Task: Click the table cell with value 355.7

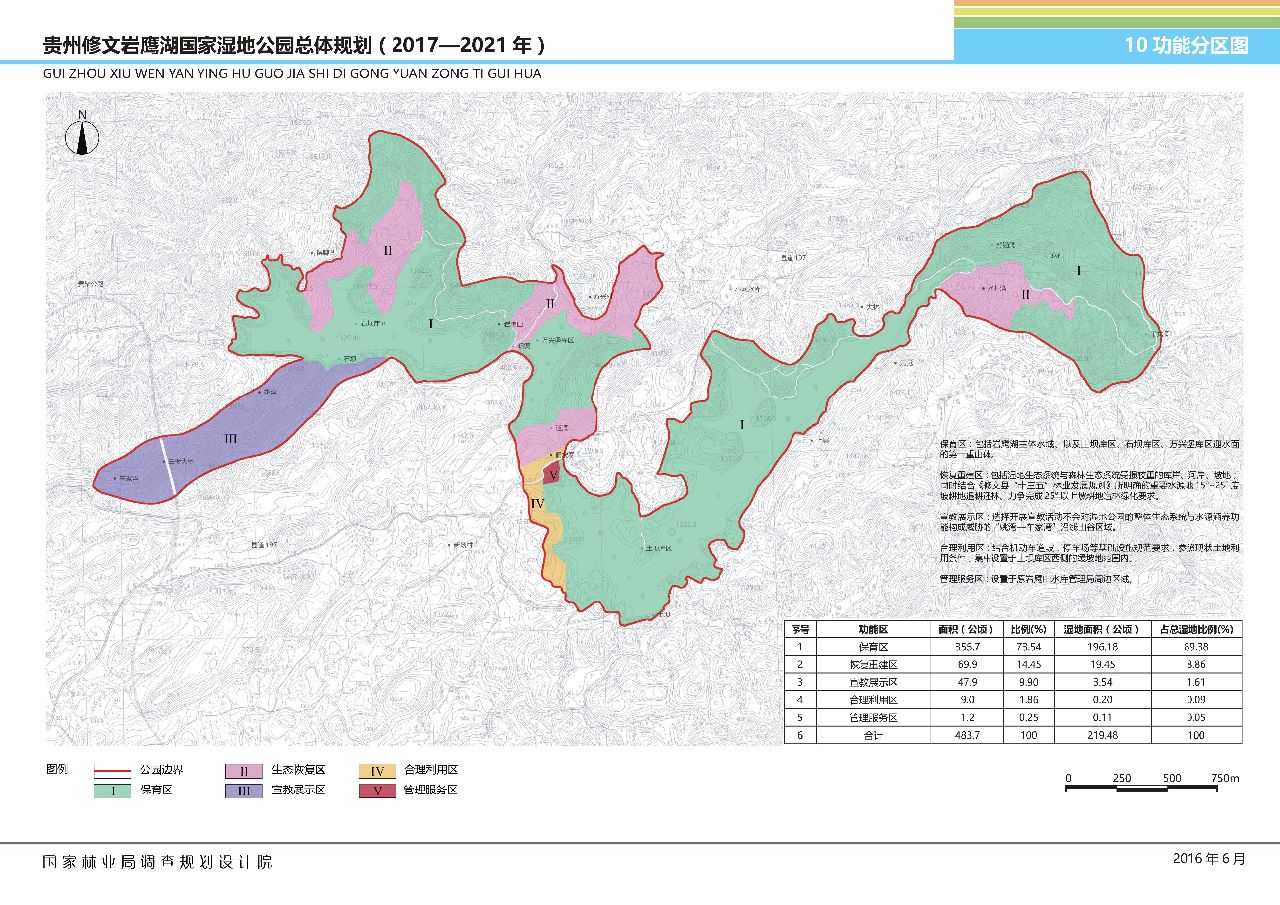Action: pos(966,647)
